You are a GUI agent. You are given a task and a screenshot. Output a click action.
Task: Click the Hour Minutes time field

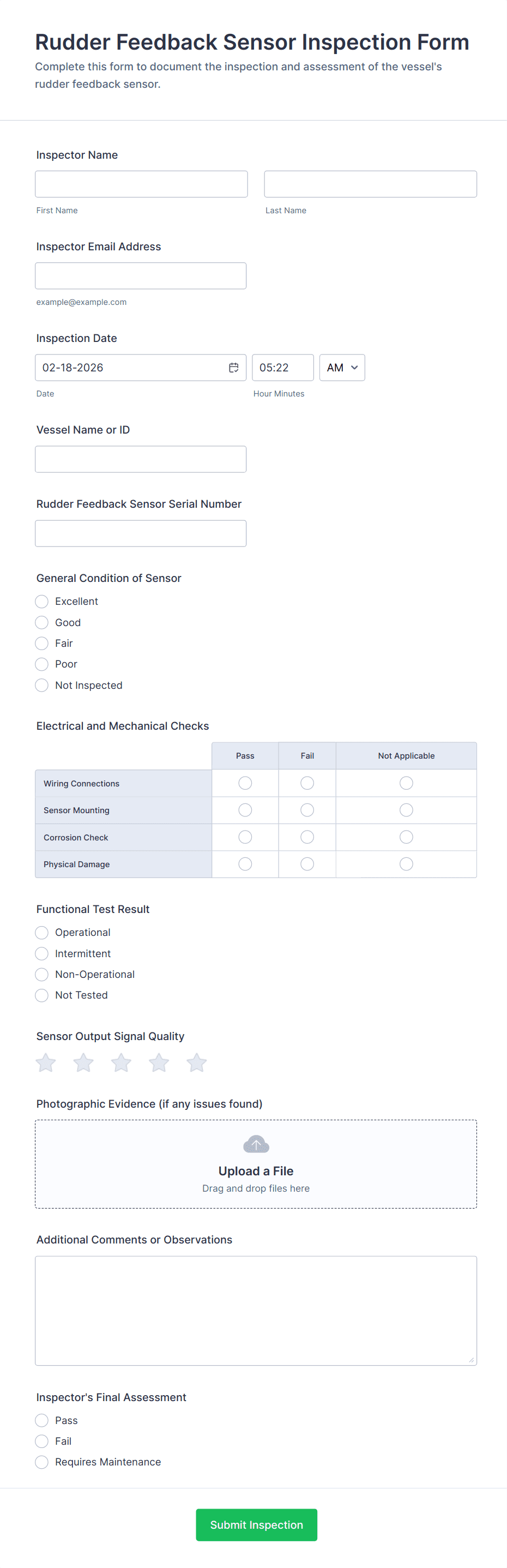point(282,368)
